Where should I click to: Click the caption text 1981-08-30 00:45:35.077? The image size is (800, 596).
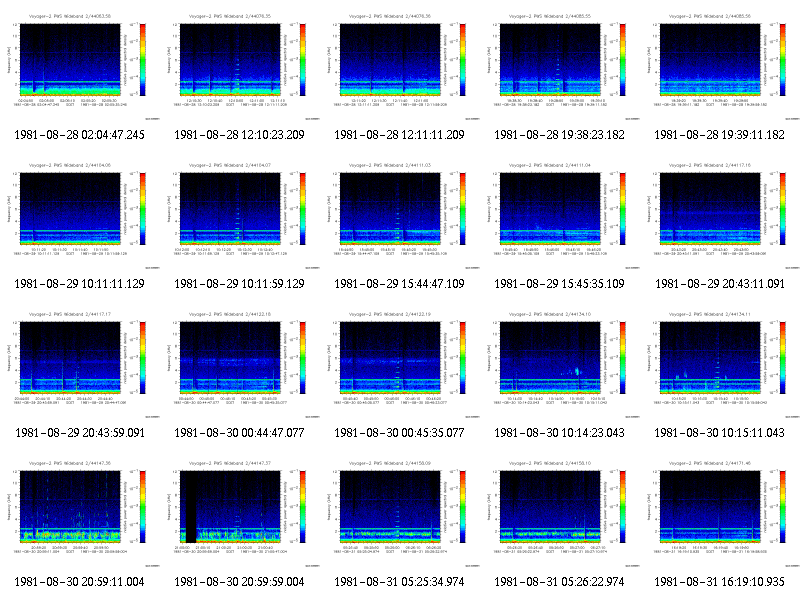click(399, 433)
